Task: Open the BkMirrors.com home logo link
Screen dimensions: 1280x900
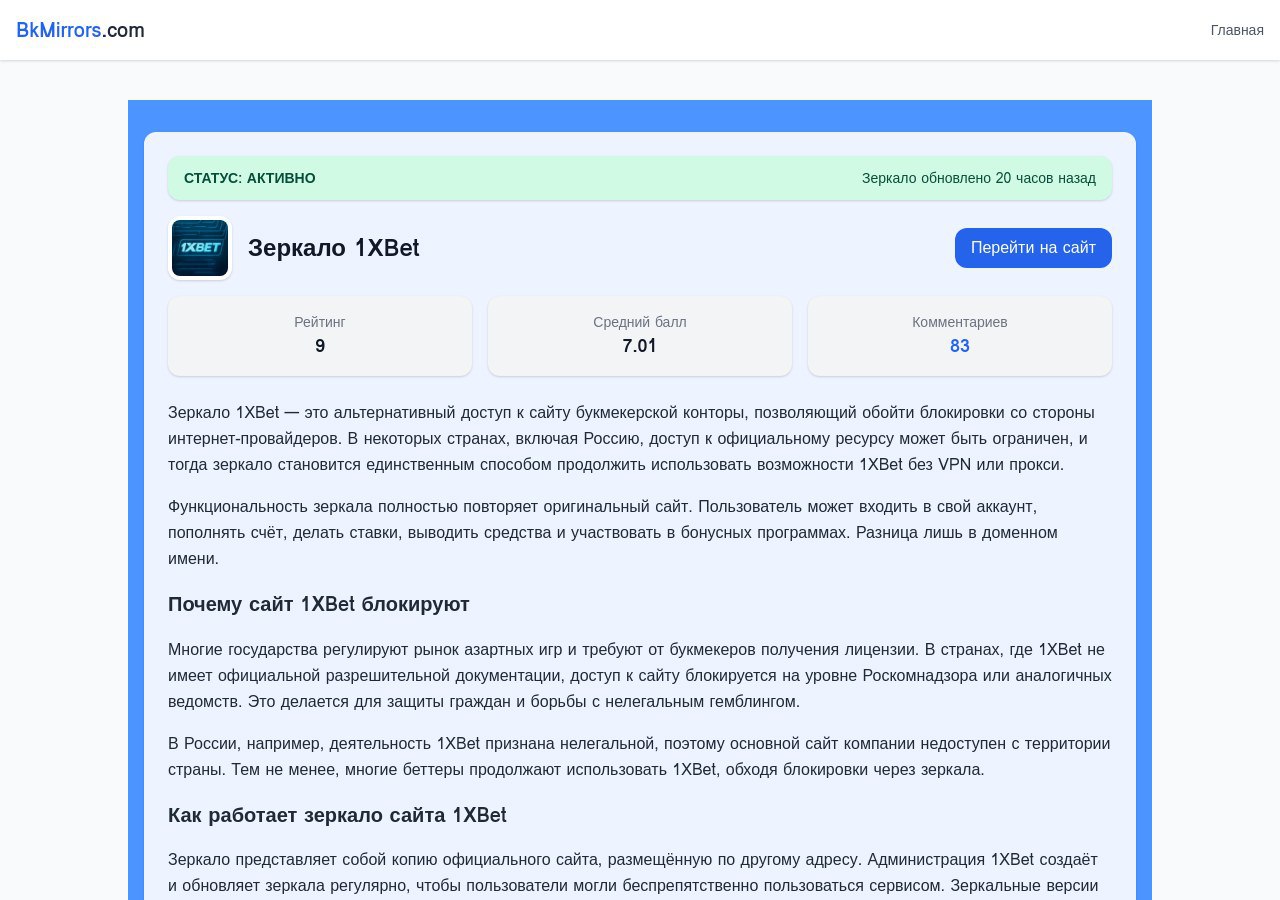Action: (x=80, y=30)
